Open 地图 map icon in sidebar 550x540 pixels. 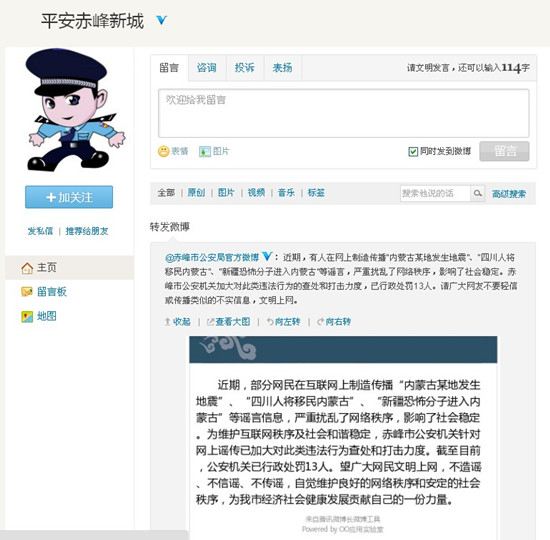[27, 316]
